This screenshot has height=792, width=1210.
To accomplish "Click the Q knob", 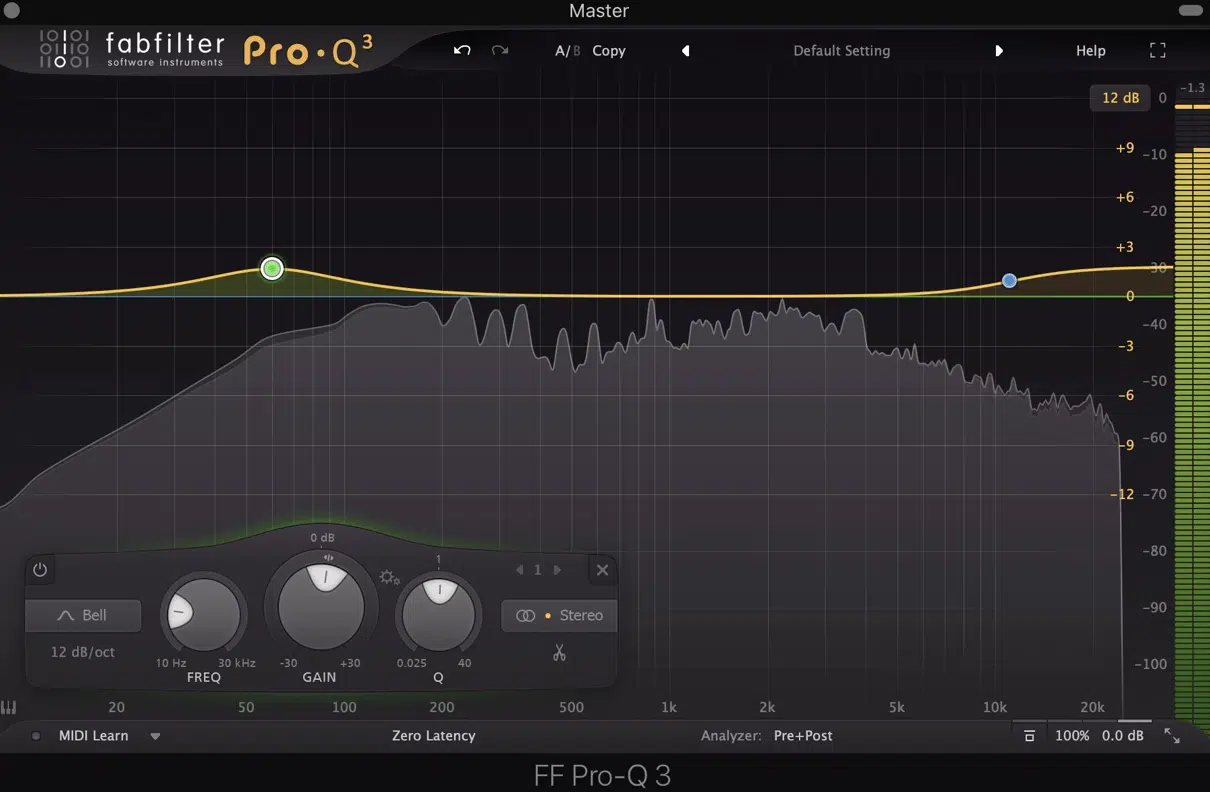I will pyautogui.click(x=438, y=613).
